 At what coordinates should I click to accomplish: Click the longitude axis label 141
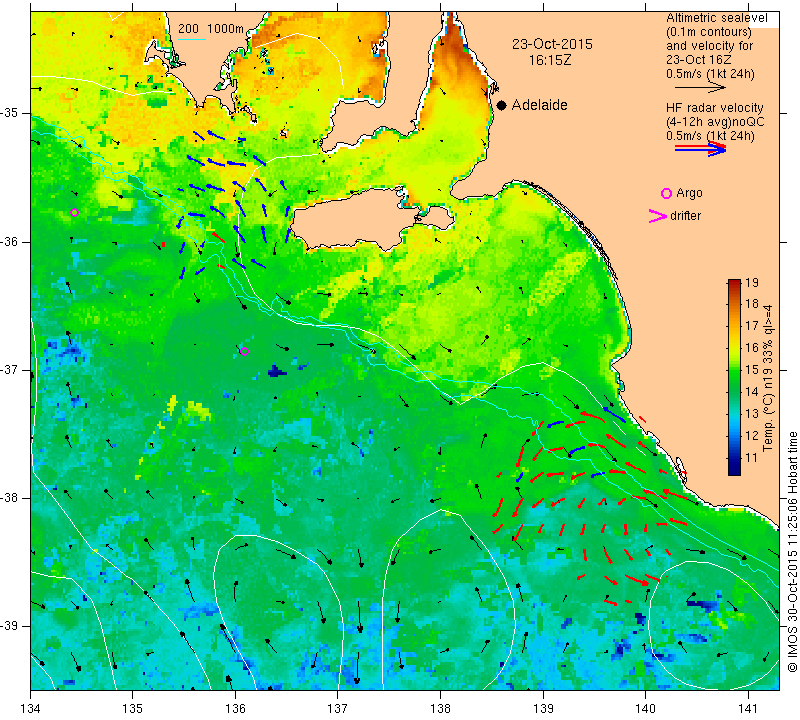[748, 709]
